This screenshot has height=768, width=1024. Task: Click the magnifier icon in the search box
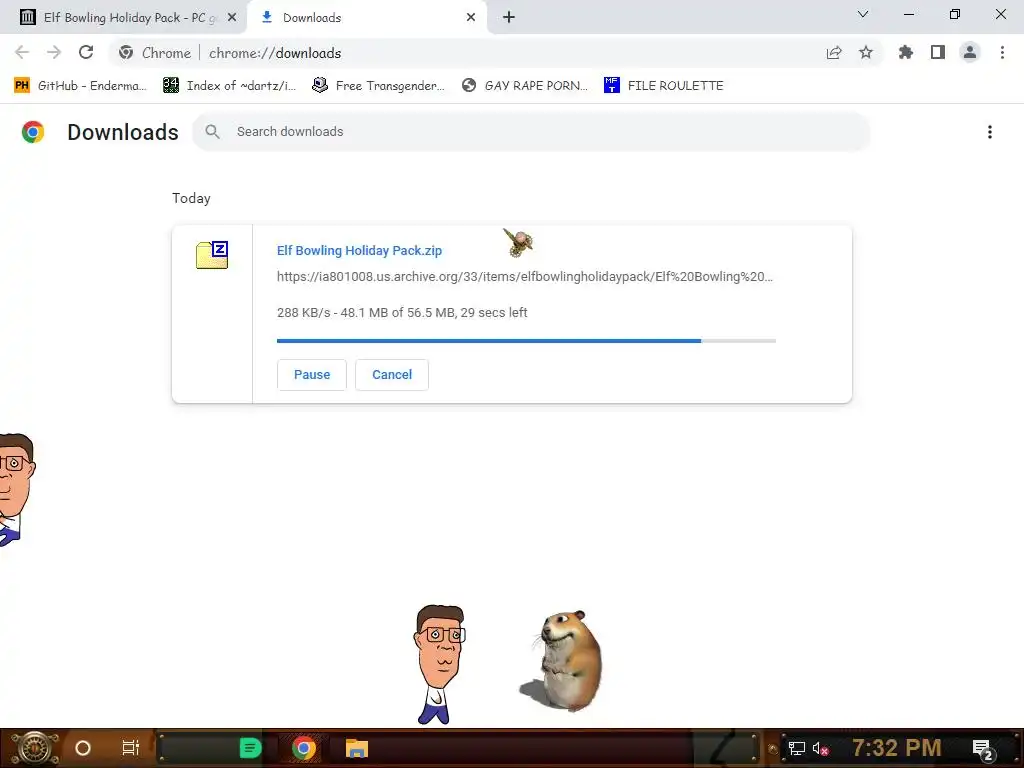pos(212,132)
